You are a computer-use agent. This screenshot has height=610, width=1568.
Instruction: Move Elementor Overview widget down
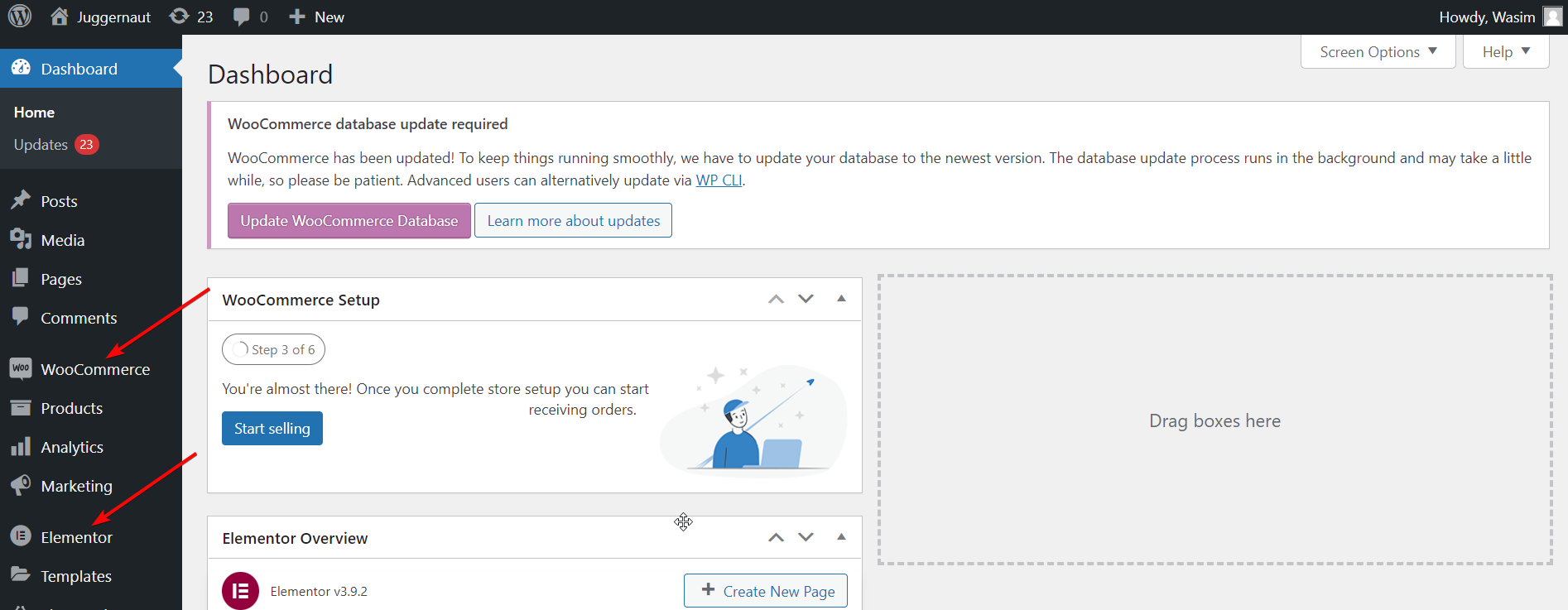pos(806,537)
